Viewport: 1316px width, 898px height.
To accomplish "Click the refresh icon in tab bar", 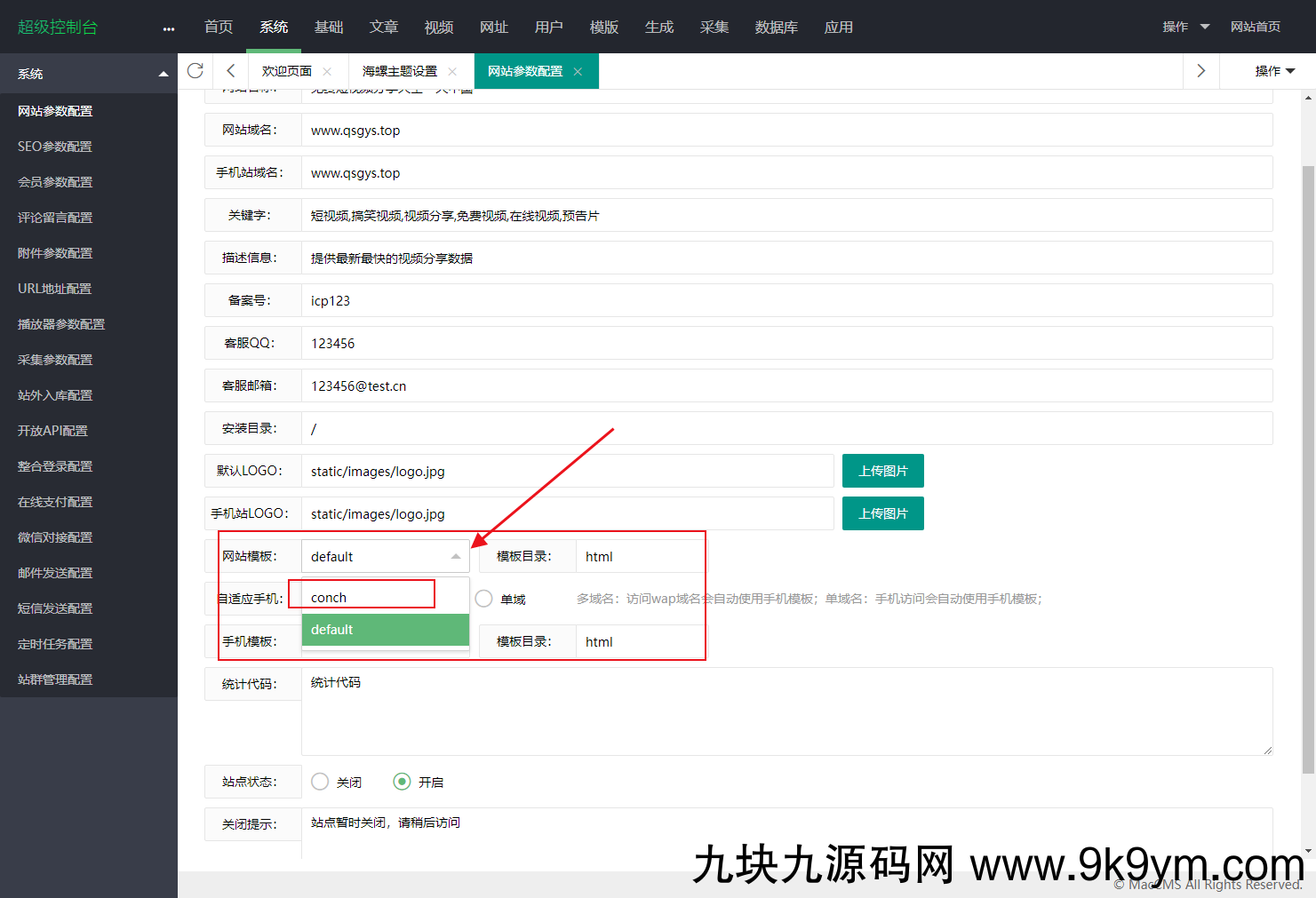I will coord(195,71).
